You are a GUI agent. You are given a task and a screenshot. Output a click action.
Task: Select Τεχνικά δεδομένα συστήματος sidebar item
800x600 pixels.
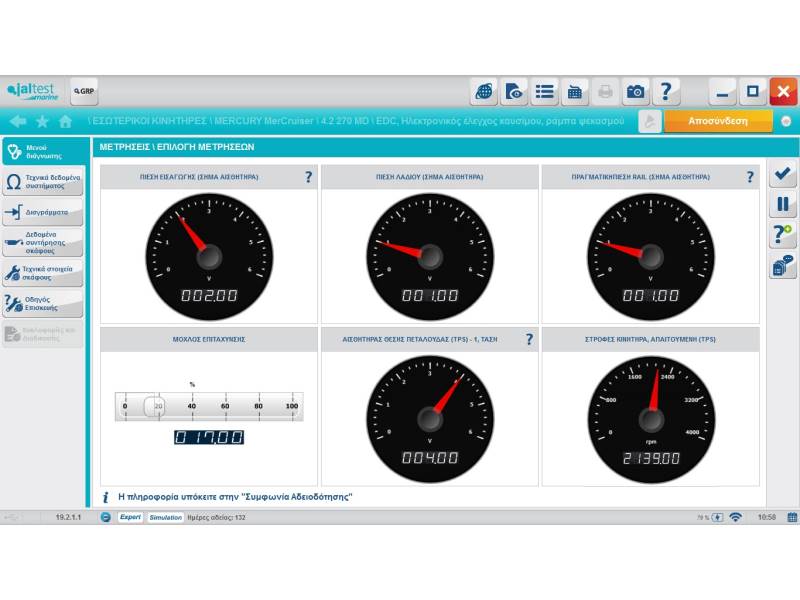[42, 182]
